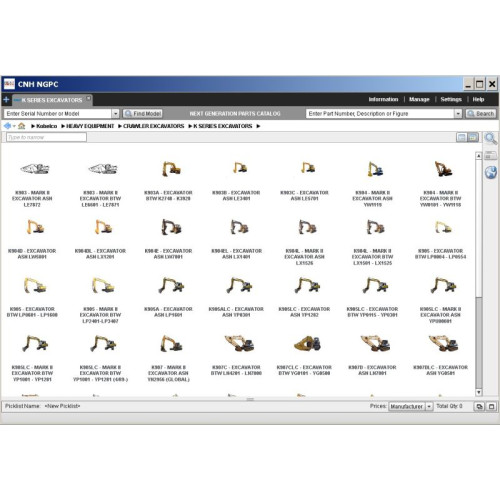Open the K907C excavator thumbnail

239,343
